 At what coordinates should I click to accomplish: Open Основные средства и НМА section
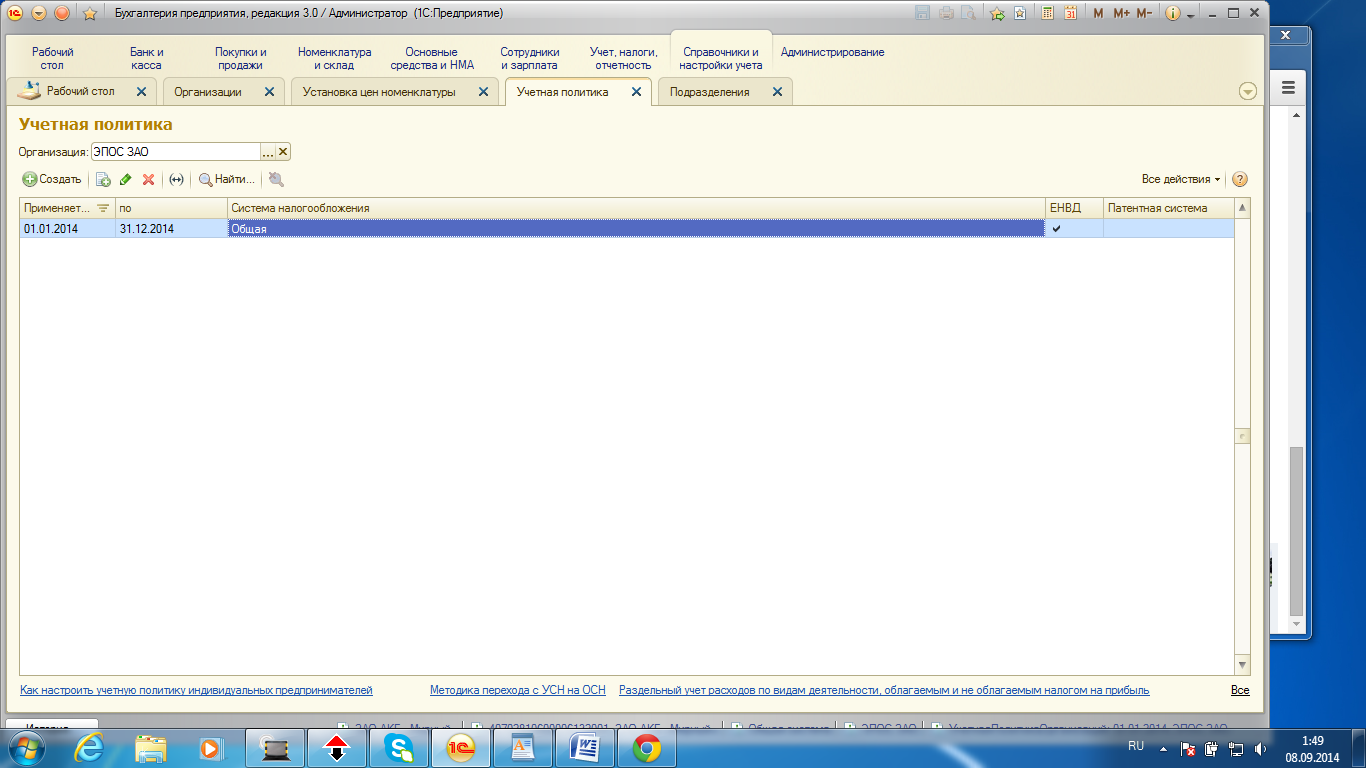[432, 58]
